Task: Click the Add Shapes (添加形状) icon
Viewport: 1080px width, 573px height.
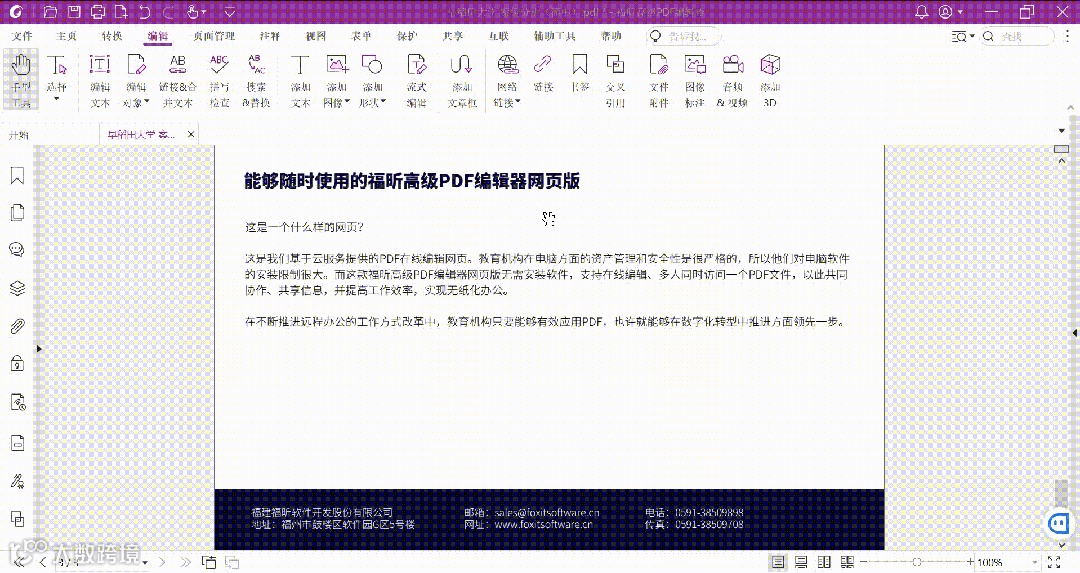Action: [x=373, y=65]
